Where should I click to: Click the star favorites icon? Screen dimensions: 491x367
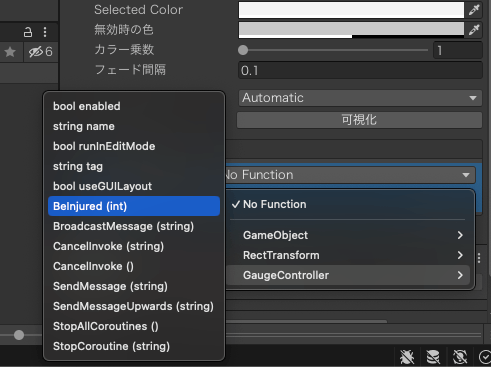(10, 52)
